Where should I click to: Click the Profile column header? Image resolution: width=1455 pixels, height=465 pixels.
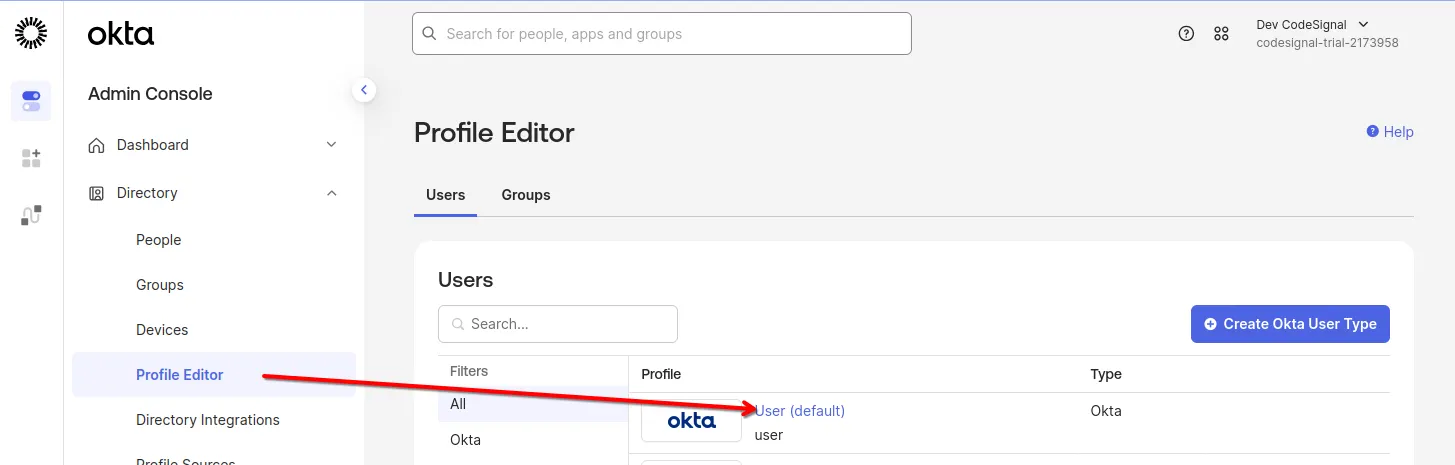coord(661,374)
